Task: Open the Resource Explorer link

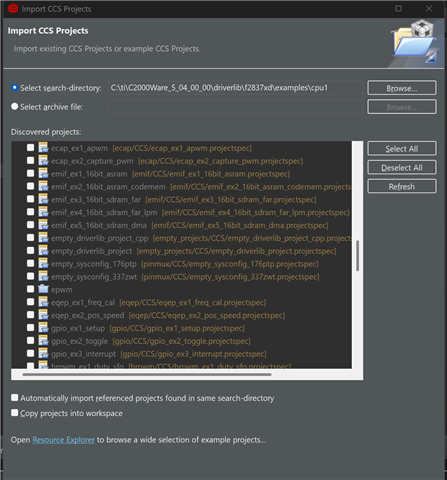Action: [x=63, y=440]
